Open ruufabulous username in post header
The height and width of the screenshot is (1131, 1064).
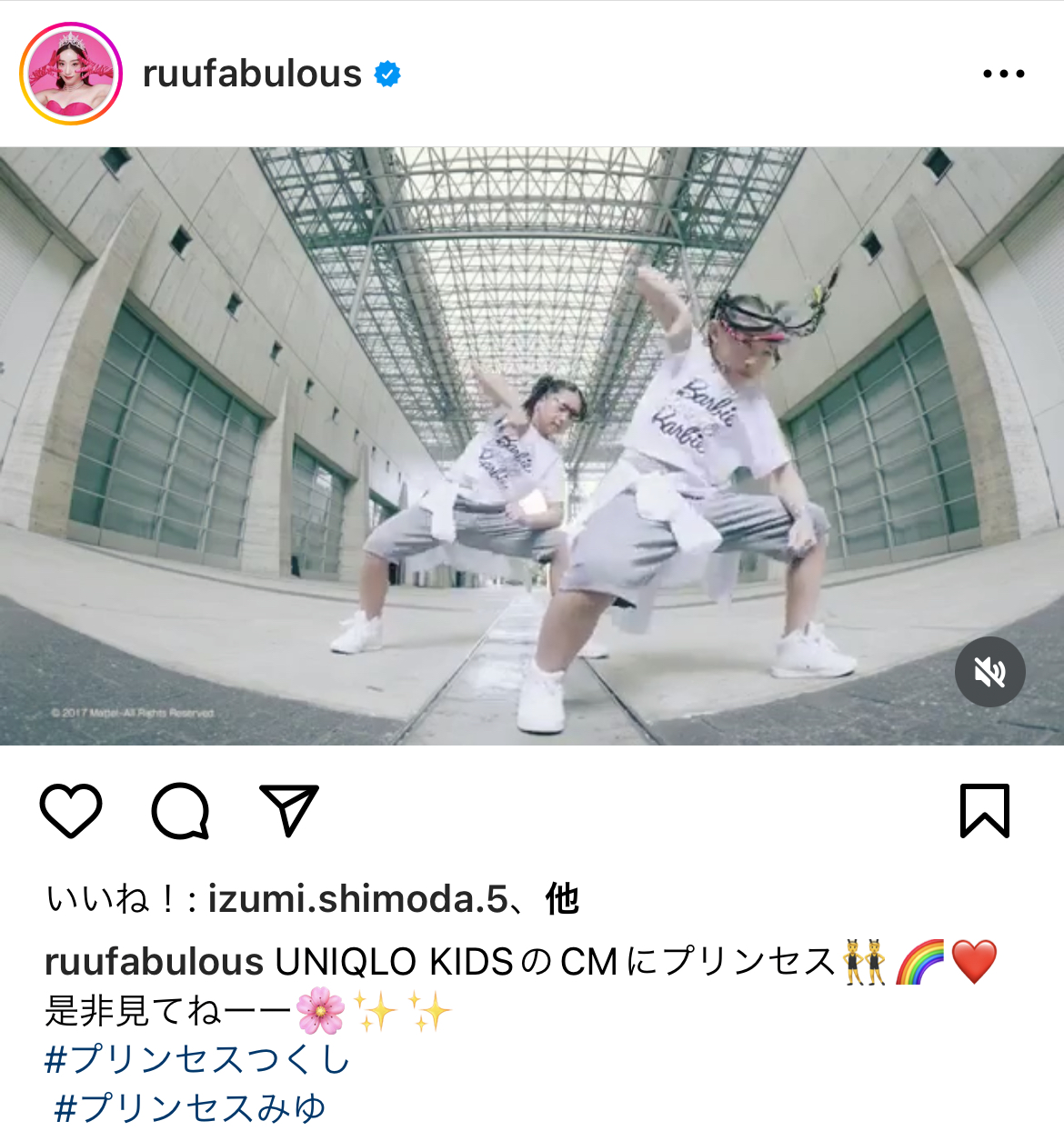(x=252, y=74)
